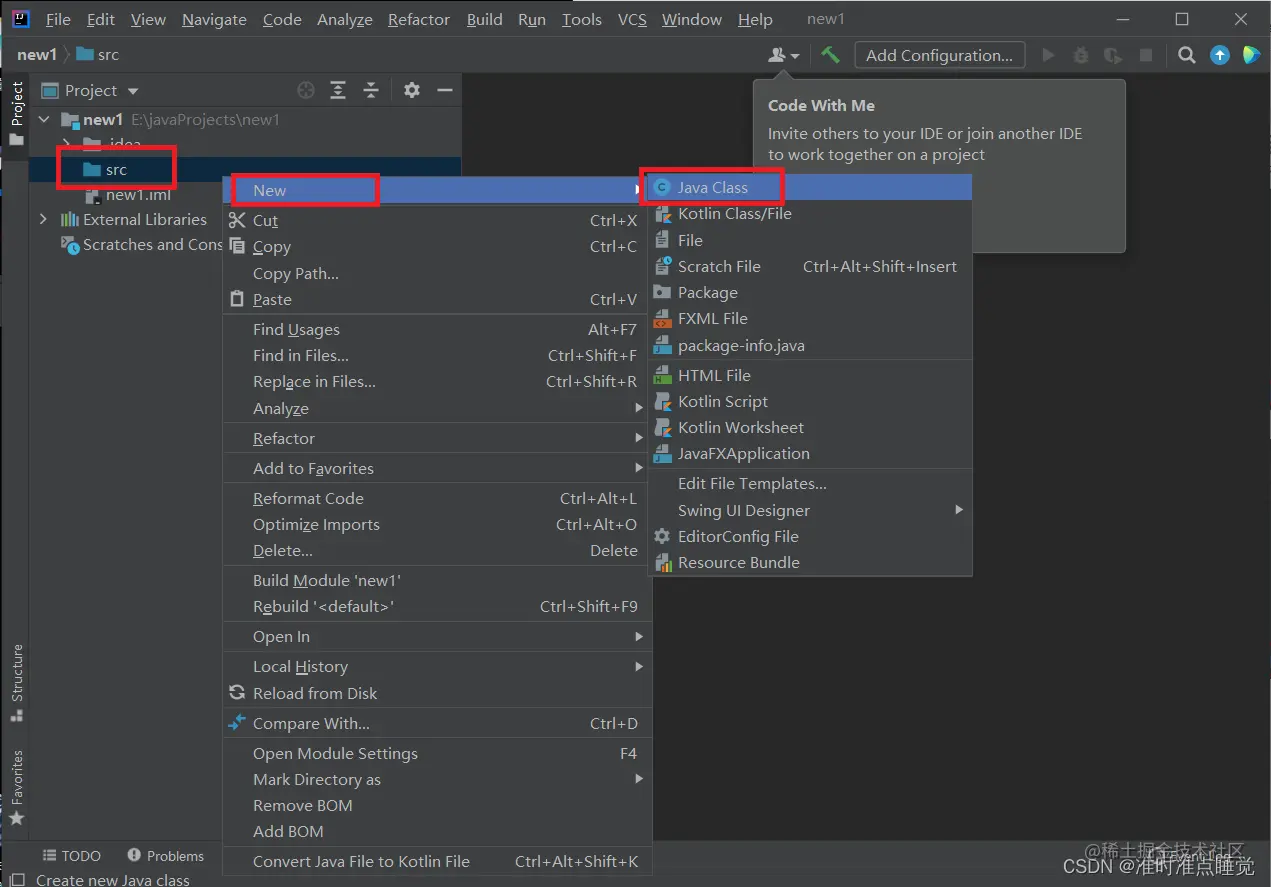Open the Structure side tab
The height and width of the screenshot is (887, 1271).
pos(17,683)
